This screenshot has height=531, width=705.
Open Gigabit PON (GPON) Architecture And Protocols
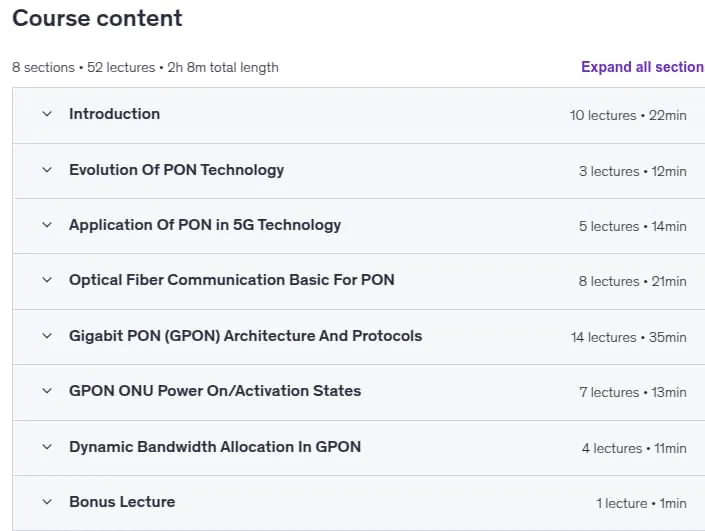[245, 336]
